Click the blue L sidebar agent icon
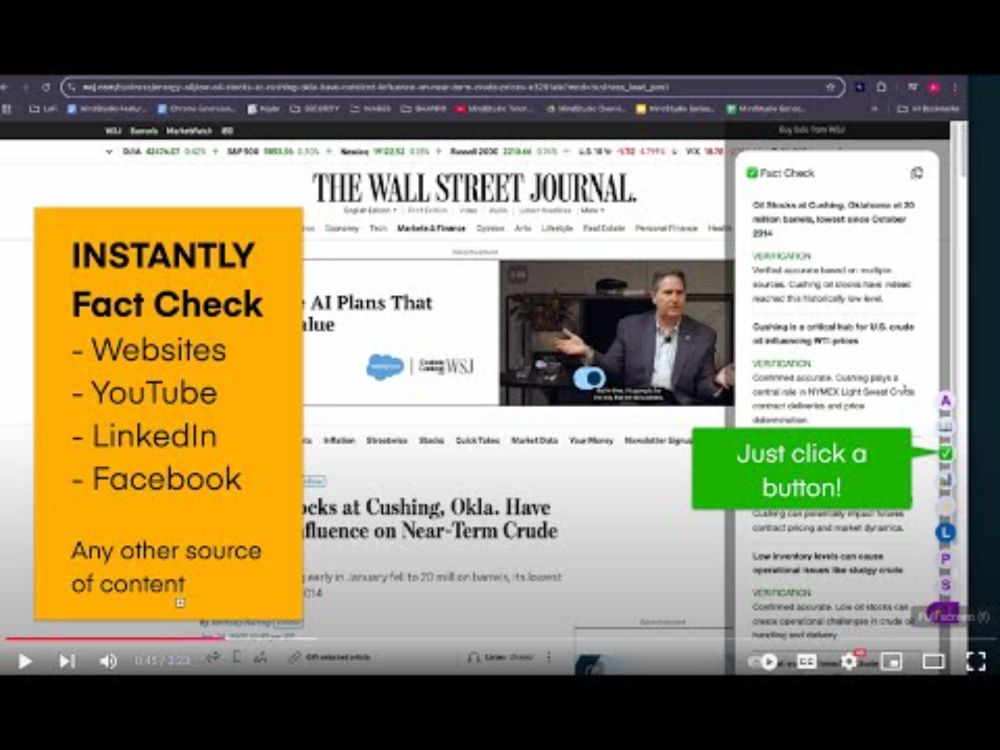This screenshot has height=750, width=1000. 945,532
